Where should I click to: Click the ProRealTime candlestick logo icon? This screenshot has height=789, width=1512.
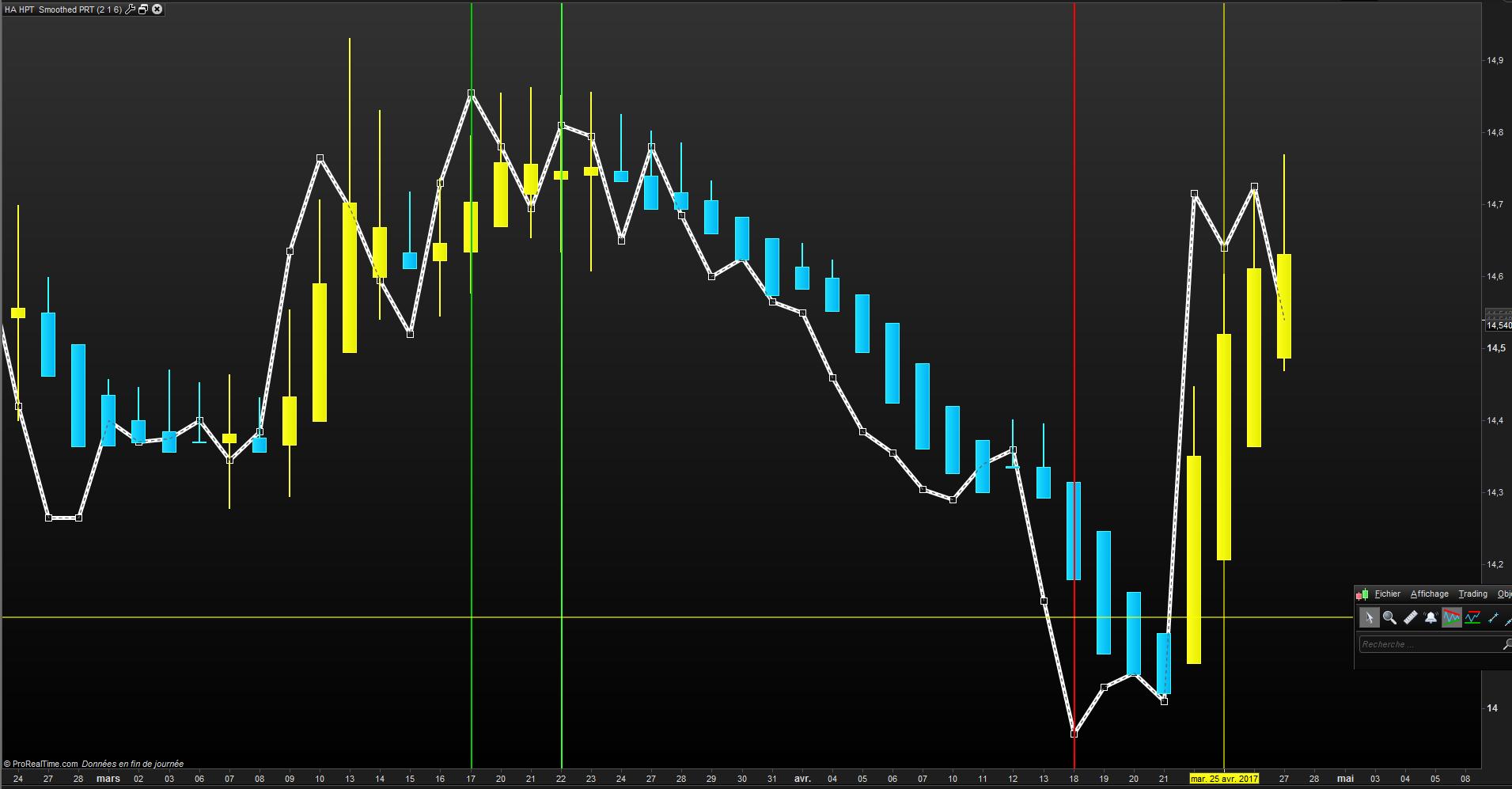coord(1362,594)
